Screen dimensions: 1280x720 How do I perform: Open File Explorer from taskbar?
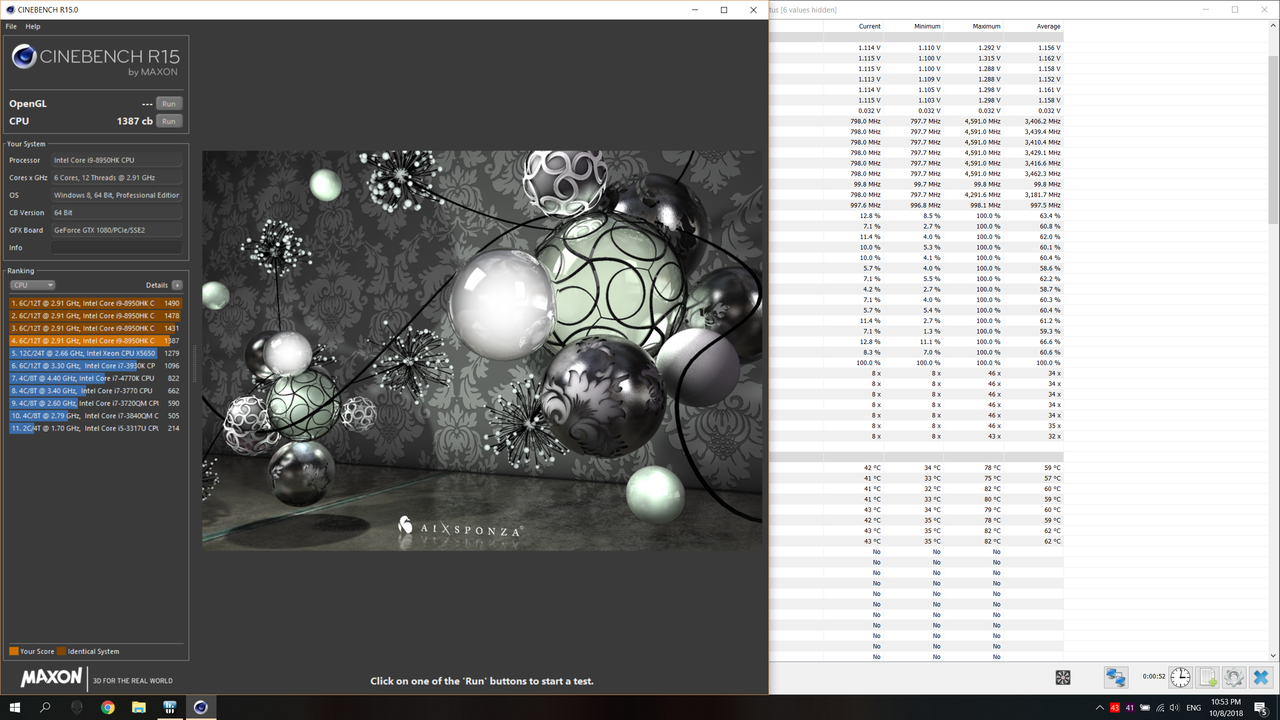click(139, 707)
